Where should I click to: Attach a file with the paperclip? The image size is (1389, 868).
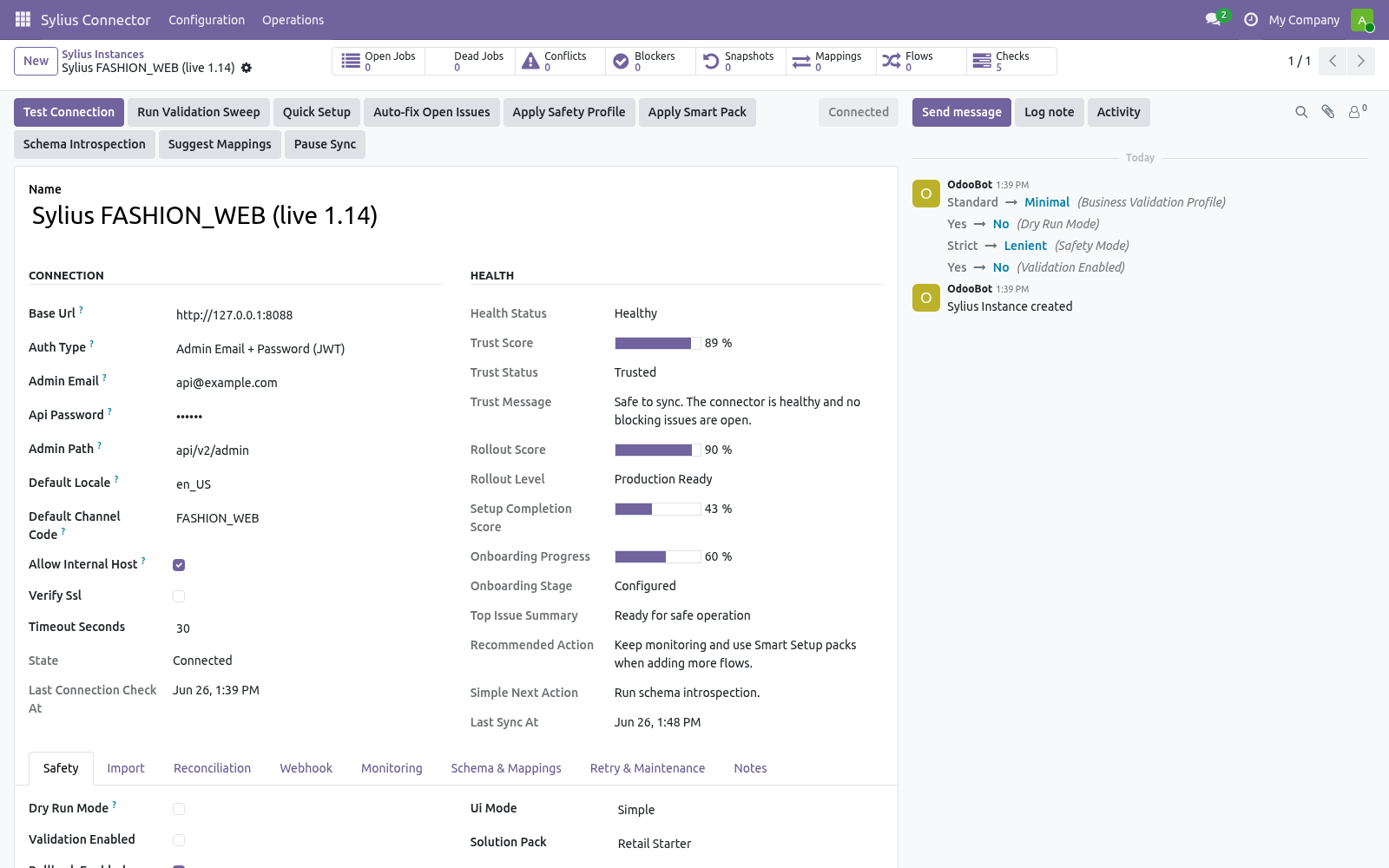1328,112
